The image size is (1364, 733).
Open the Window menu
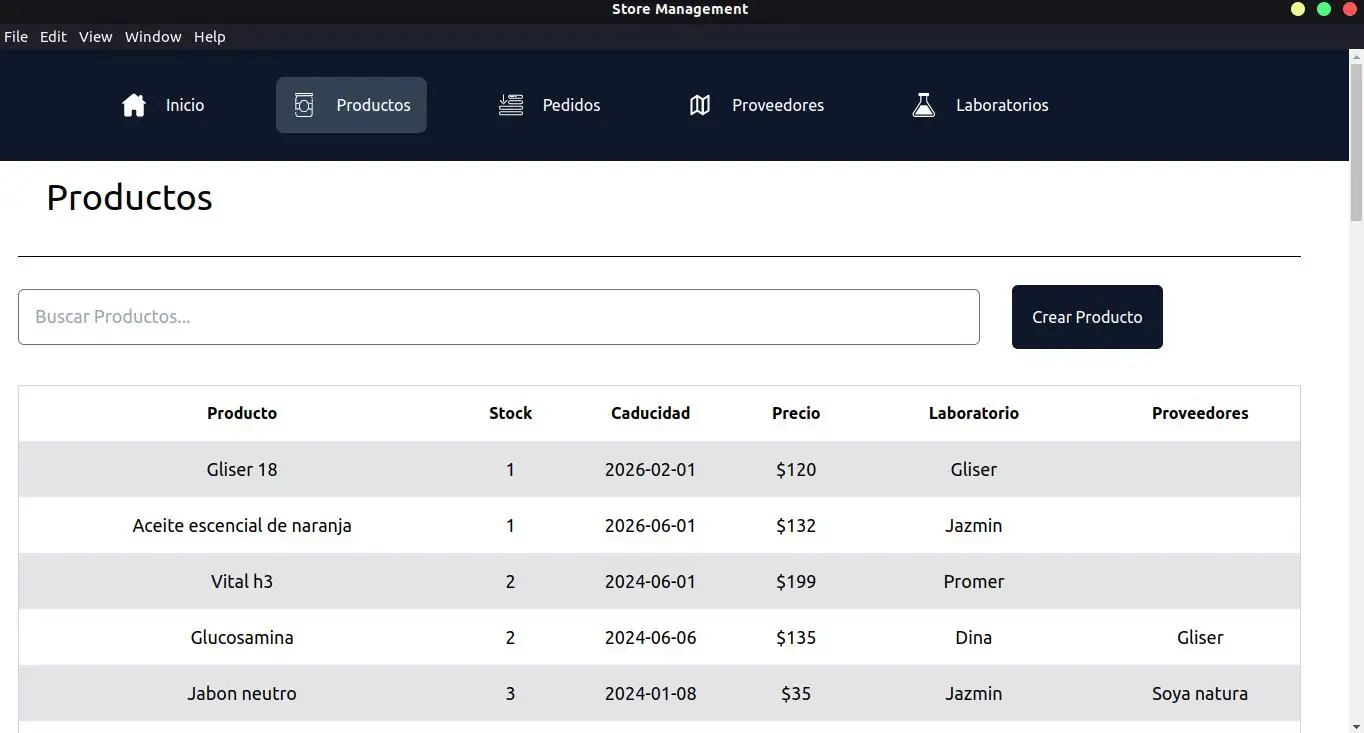point(153,36)
